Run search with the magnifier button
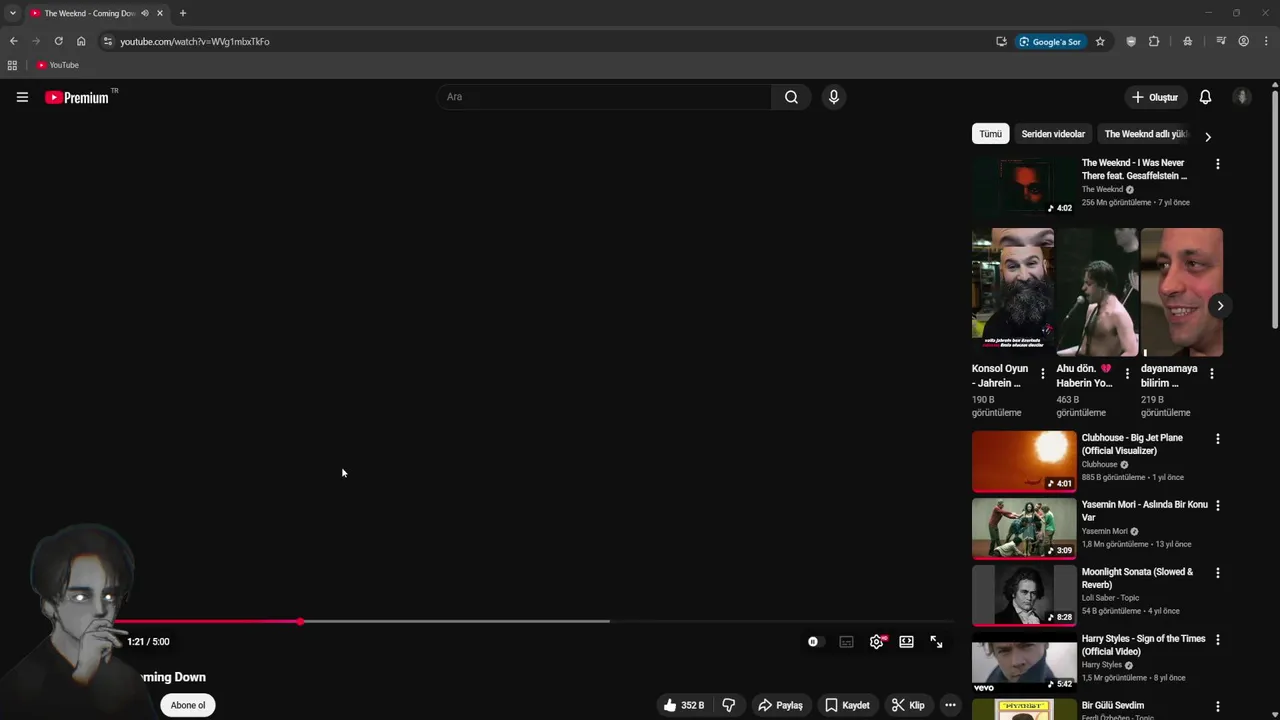 [x=791, y=97]
